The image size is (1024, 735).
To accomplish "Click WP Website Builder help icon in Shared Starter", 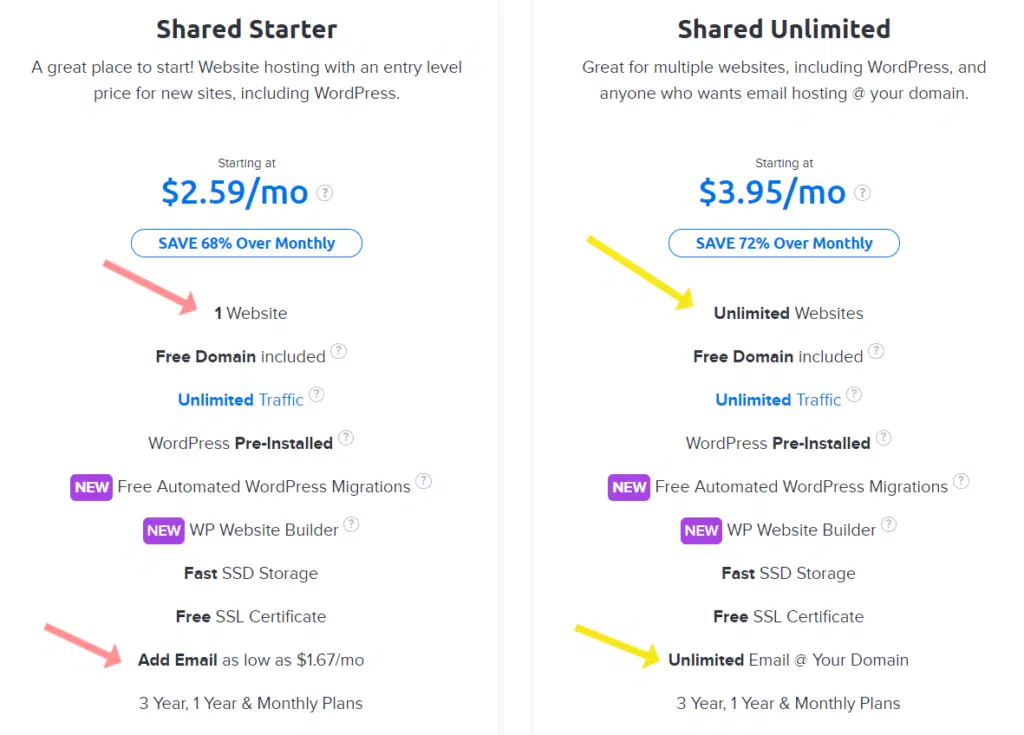I will pyautogui.click(x=351, y=525).
